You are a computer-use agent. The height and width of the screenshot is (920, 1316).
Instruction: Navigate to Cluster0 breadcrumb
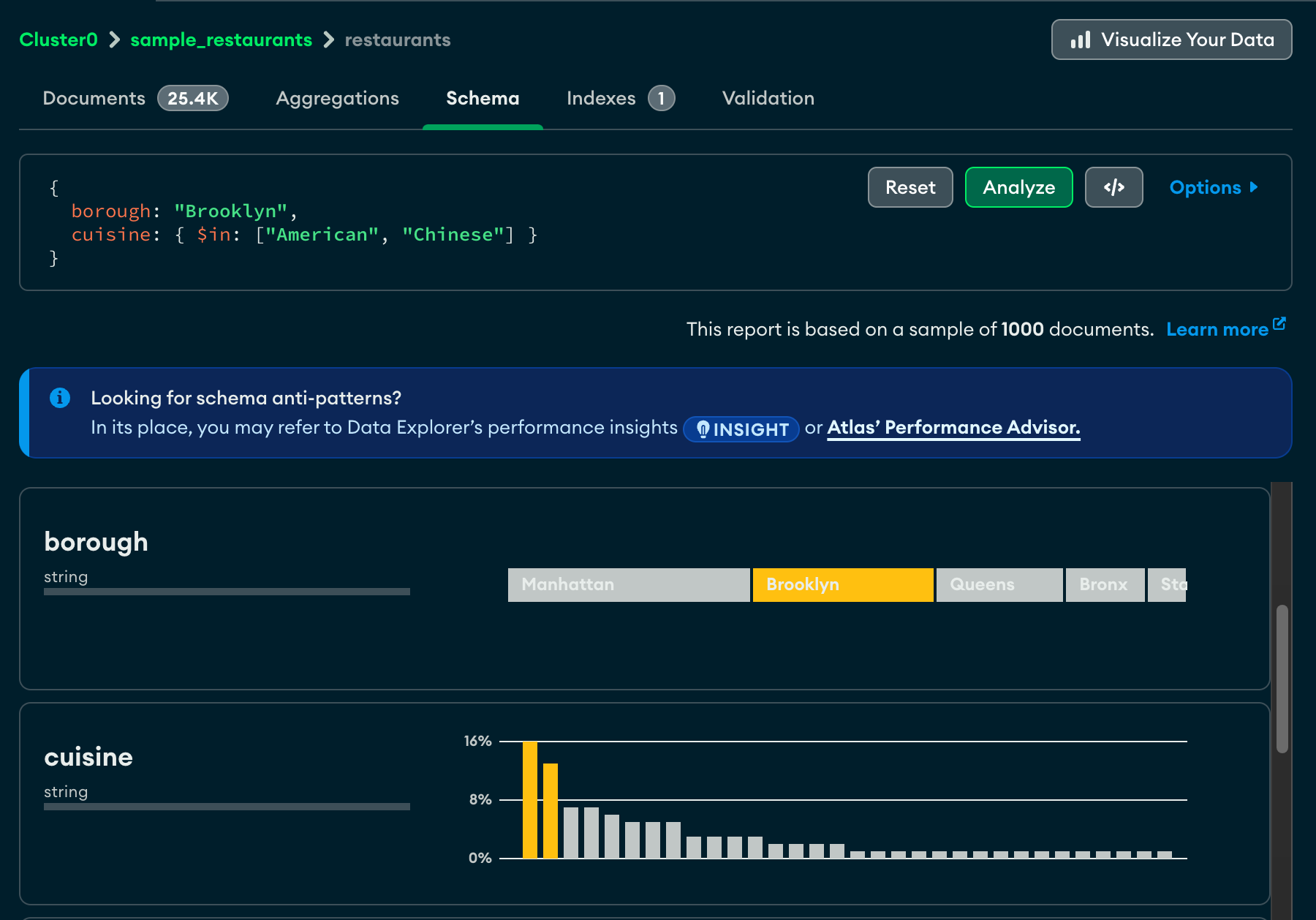[x=58, y=39]
